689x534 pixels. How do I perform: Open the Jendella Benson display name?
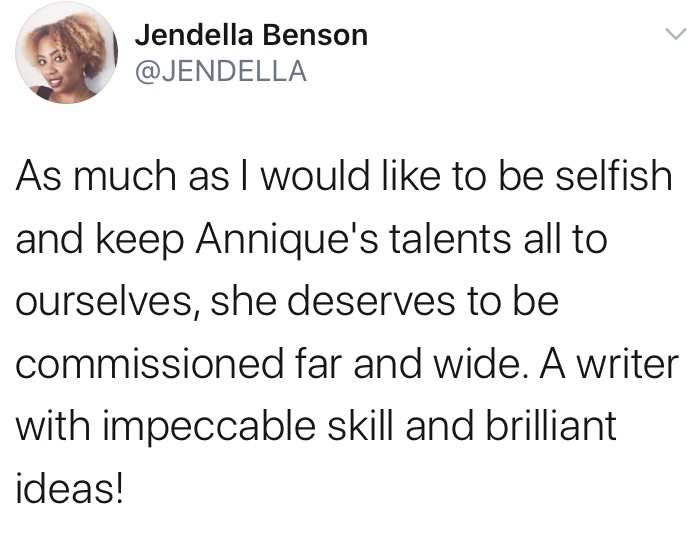[x=251, y=36]
